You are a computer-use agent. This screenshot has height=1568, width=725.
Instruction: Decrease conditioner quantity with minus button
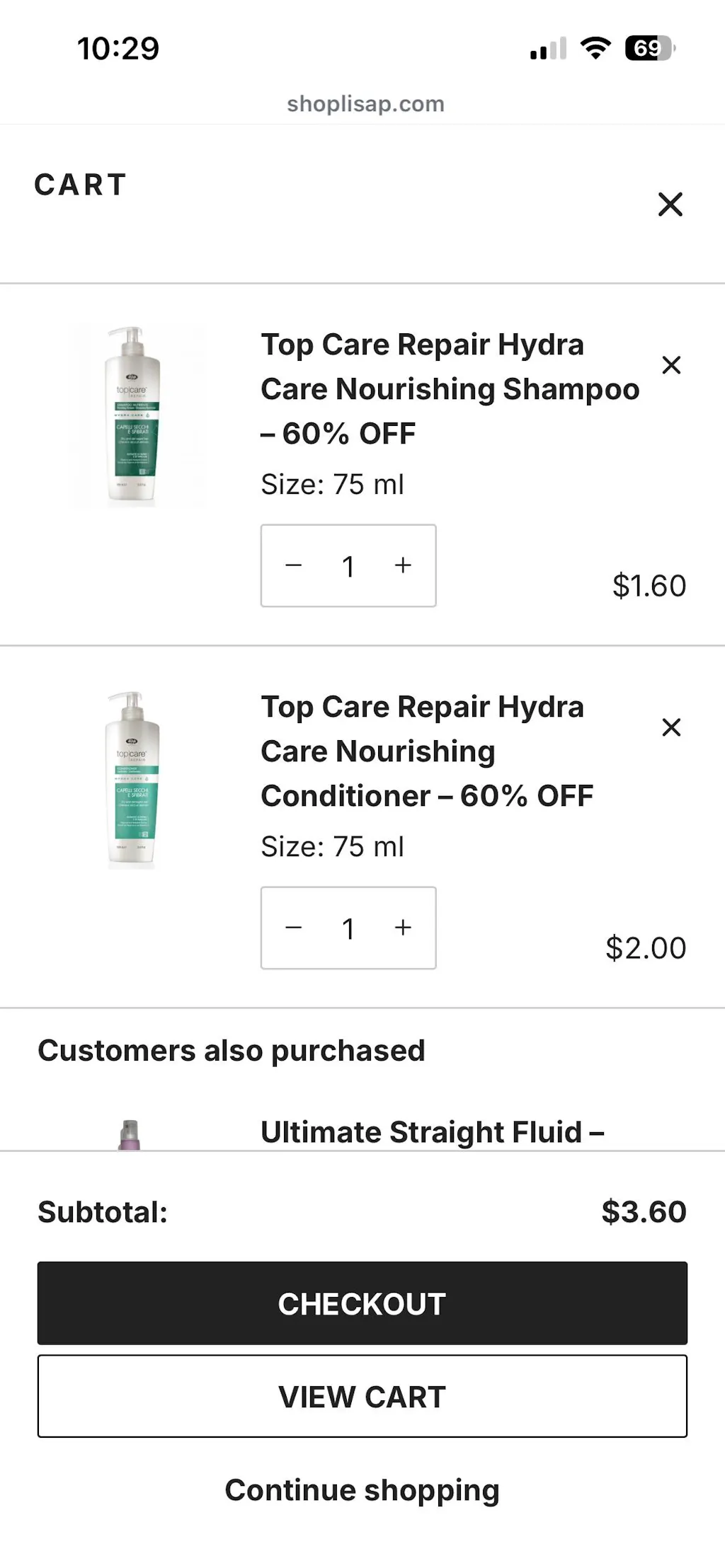tap(294, 928)
